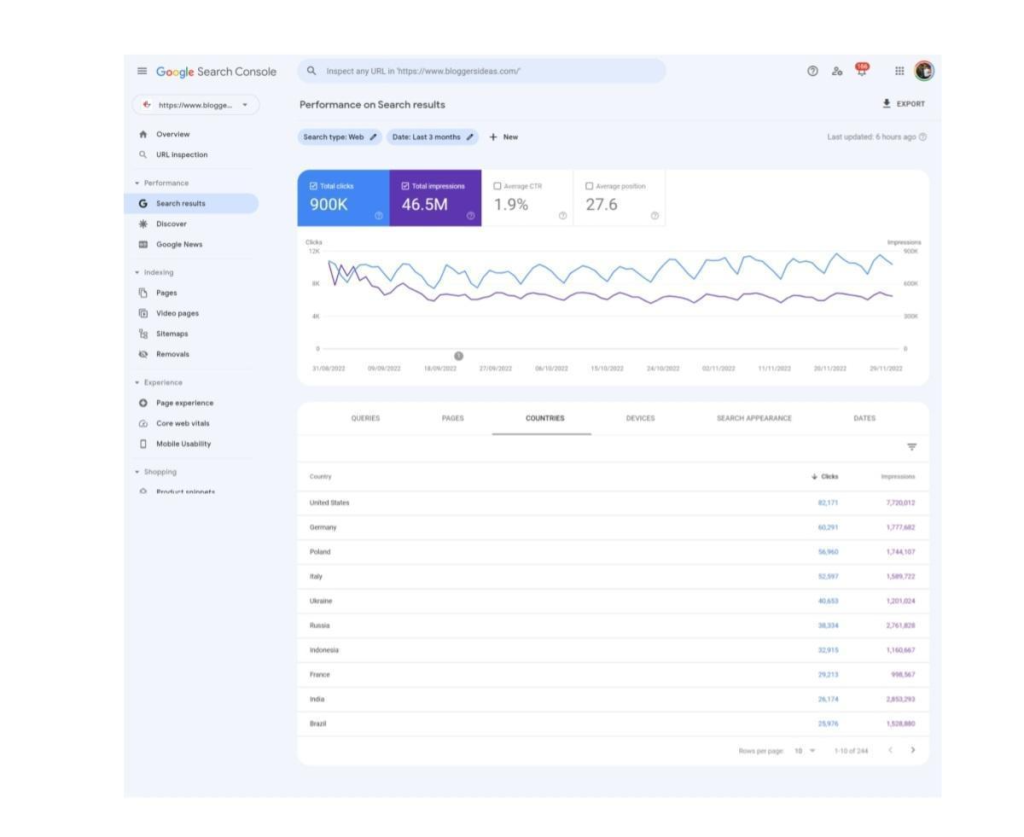
Task: Click the Google News icon
Action: click(143, 244)
